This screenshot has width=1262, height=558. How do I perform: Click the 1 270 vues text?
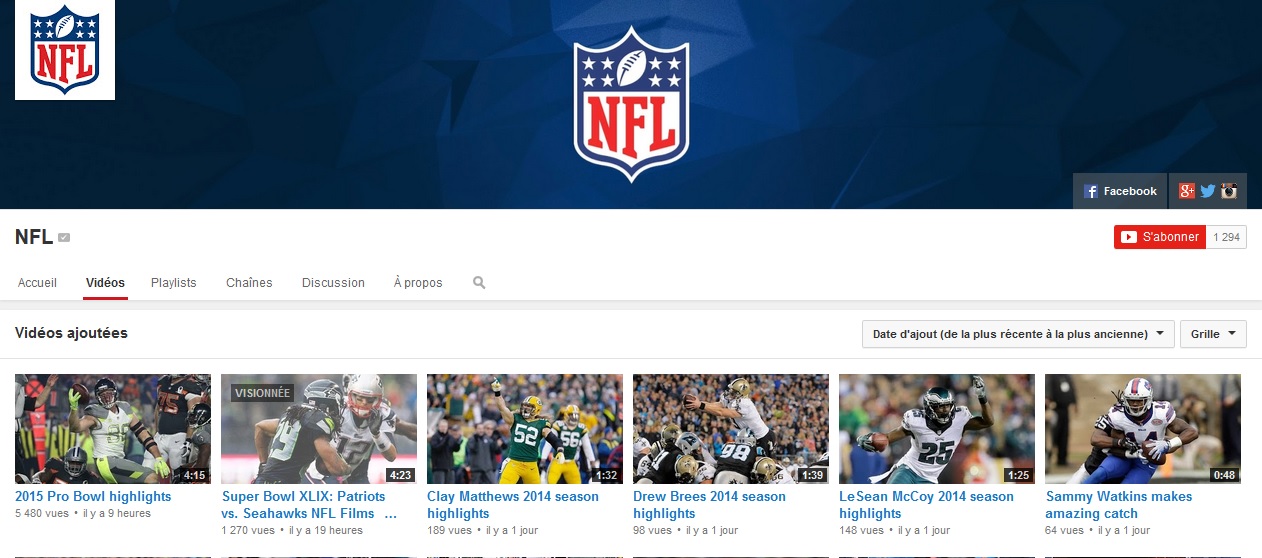click(248, 530)
